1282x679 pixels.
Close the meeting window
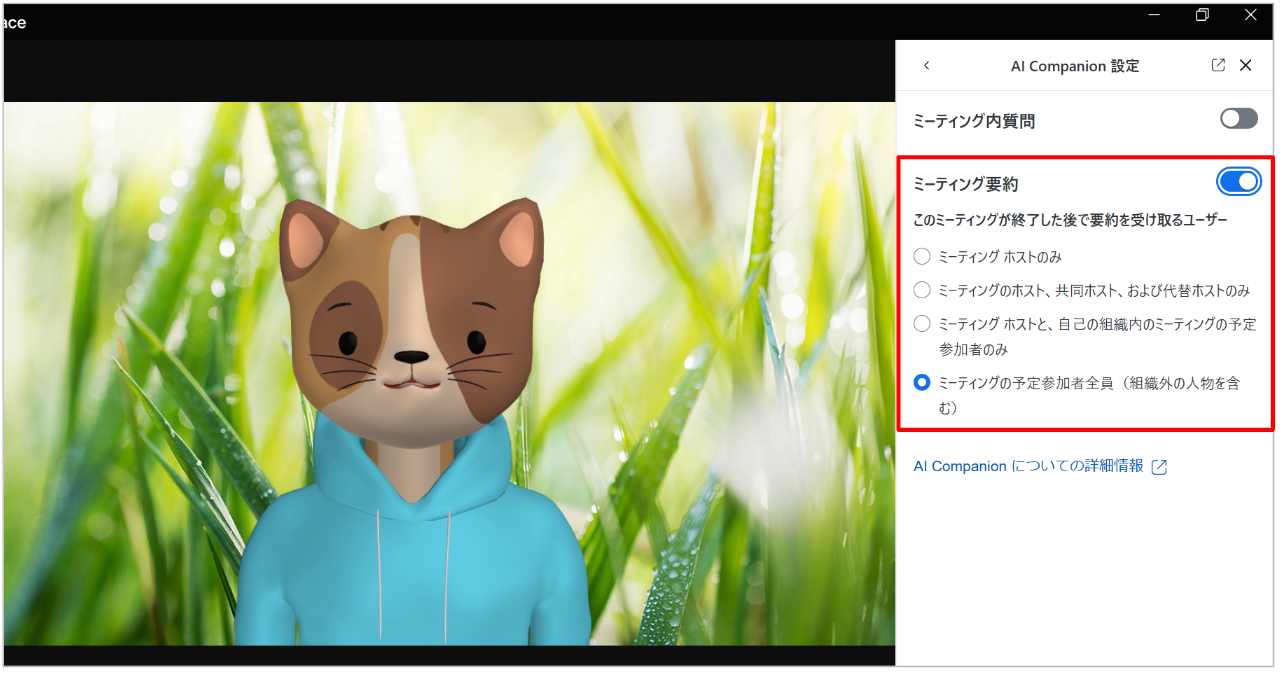point(1250,15)
